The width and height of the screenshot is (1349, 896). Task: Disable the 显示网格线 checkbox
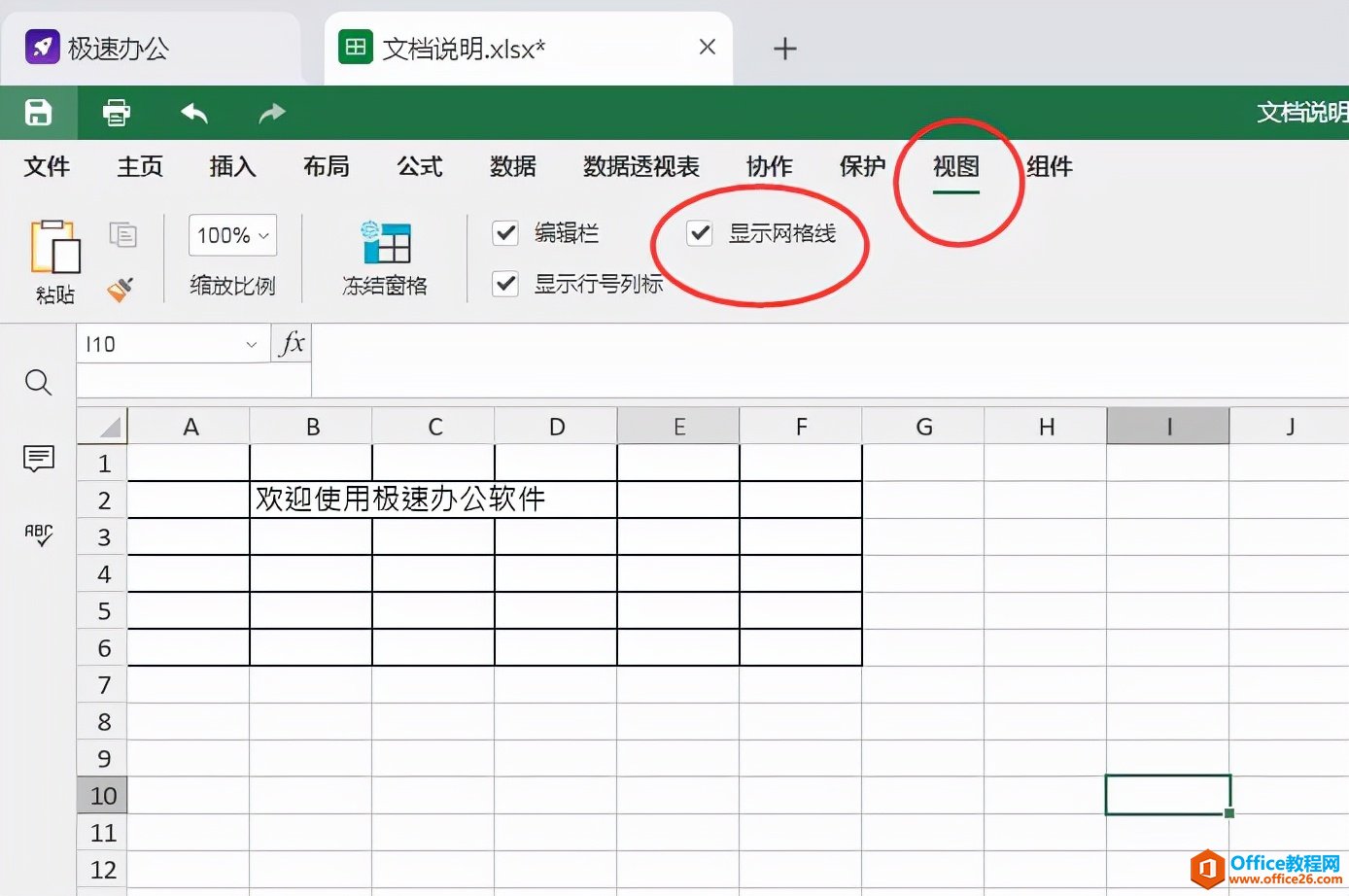click(x=699, y=233)
